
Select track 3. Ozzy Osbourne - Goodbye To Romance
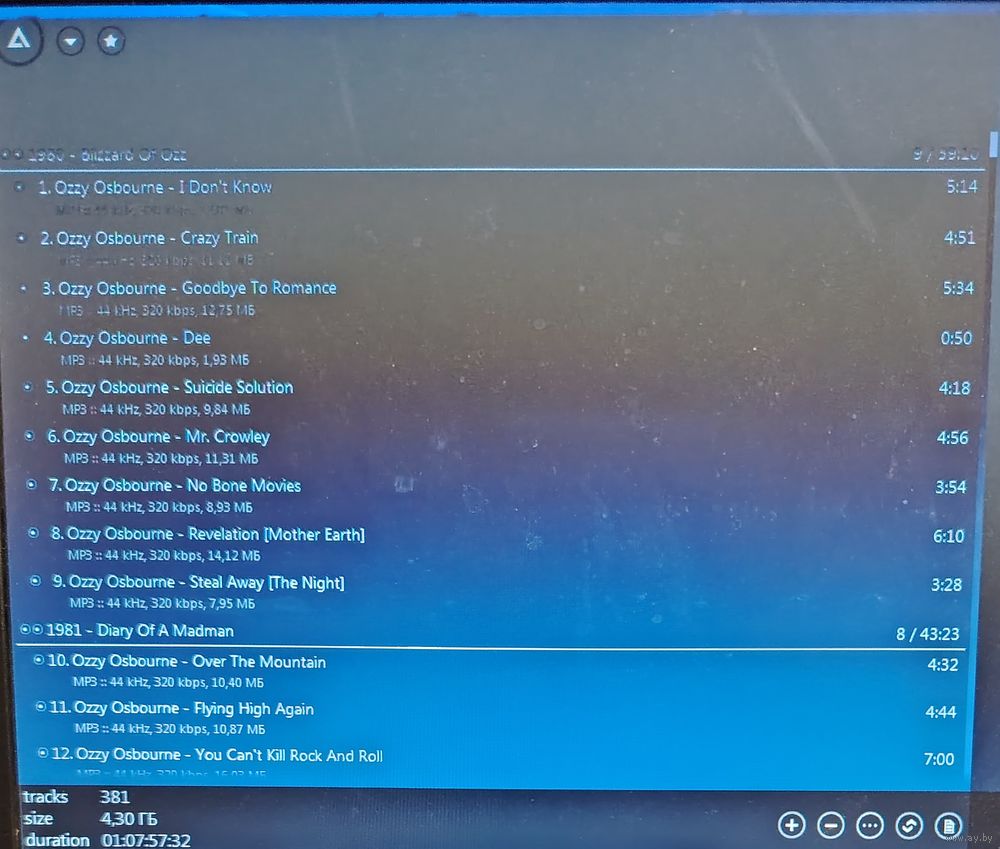click(189, 288)
